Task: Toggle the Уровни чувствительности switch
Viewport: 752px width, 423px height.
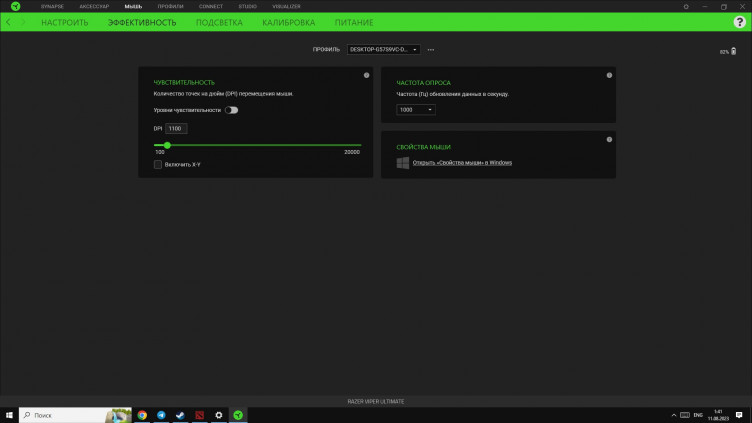Action: 231,110
